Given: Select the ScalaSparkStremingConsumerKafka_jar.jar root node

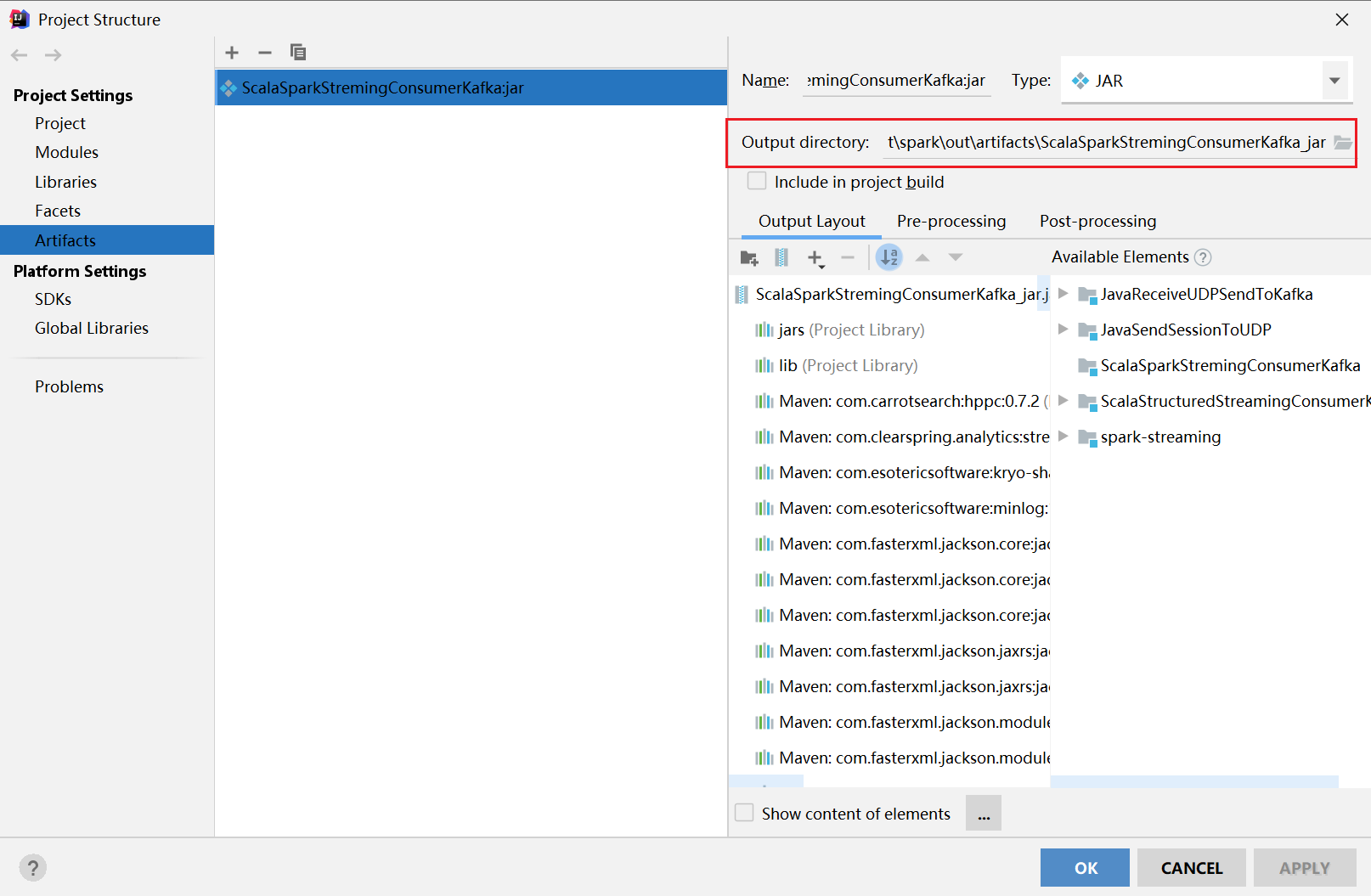Looking at the screenshot, I should 892,294.
